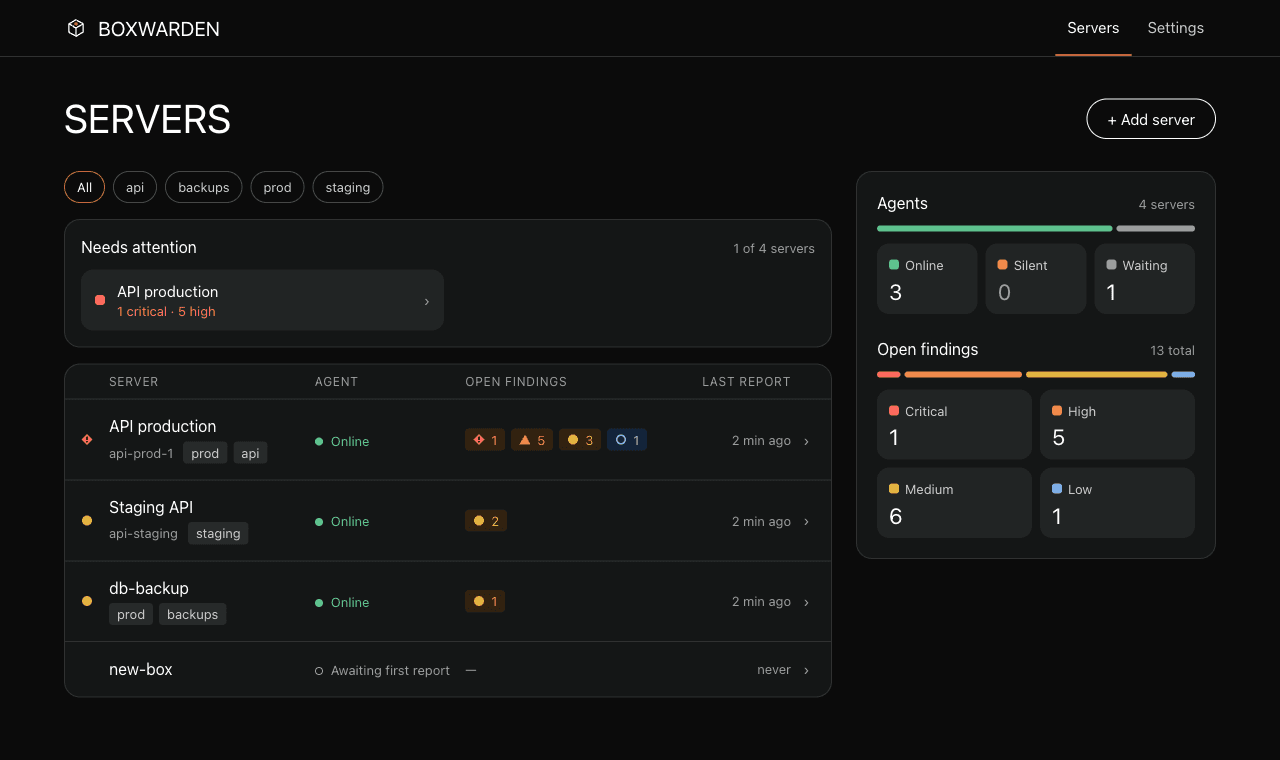Click the High findings stat card
1280x760 pixels.
point(1118,424)
